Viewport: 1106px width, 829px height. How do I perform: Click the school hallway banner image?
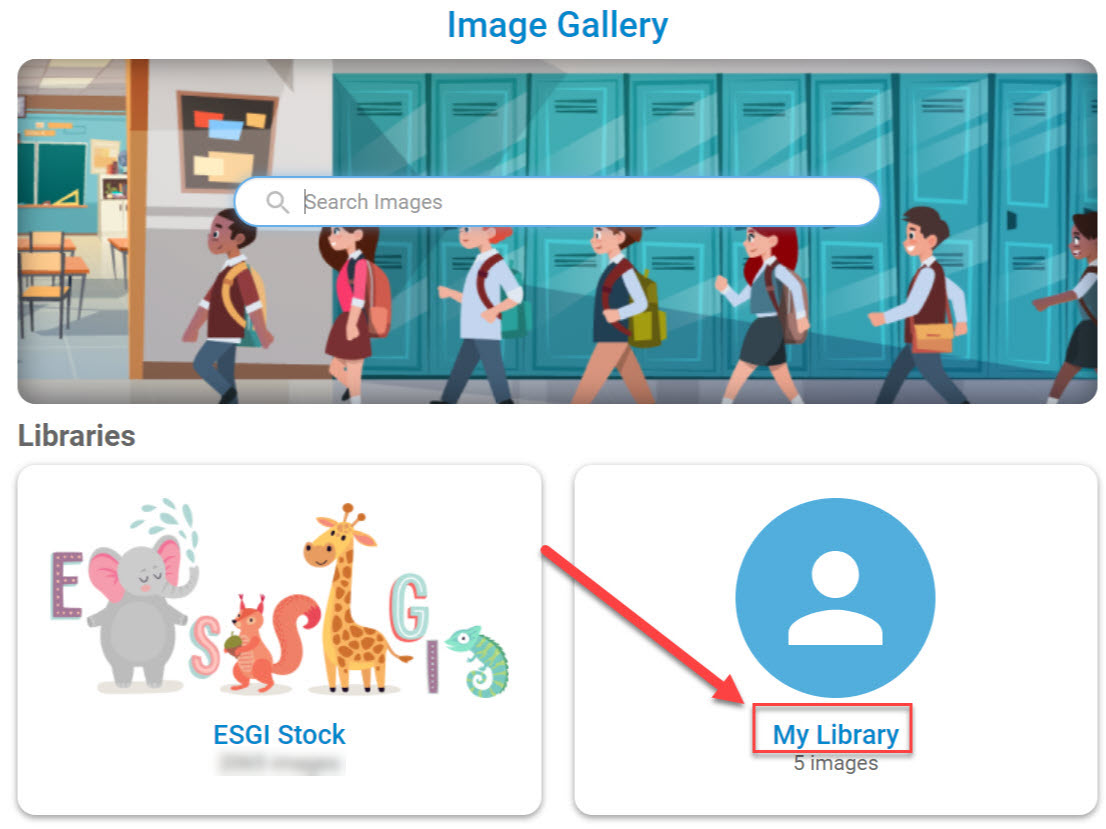pos(557,231)
